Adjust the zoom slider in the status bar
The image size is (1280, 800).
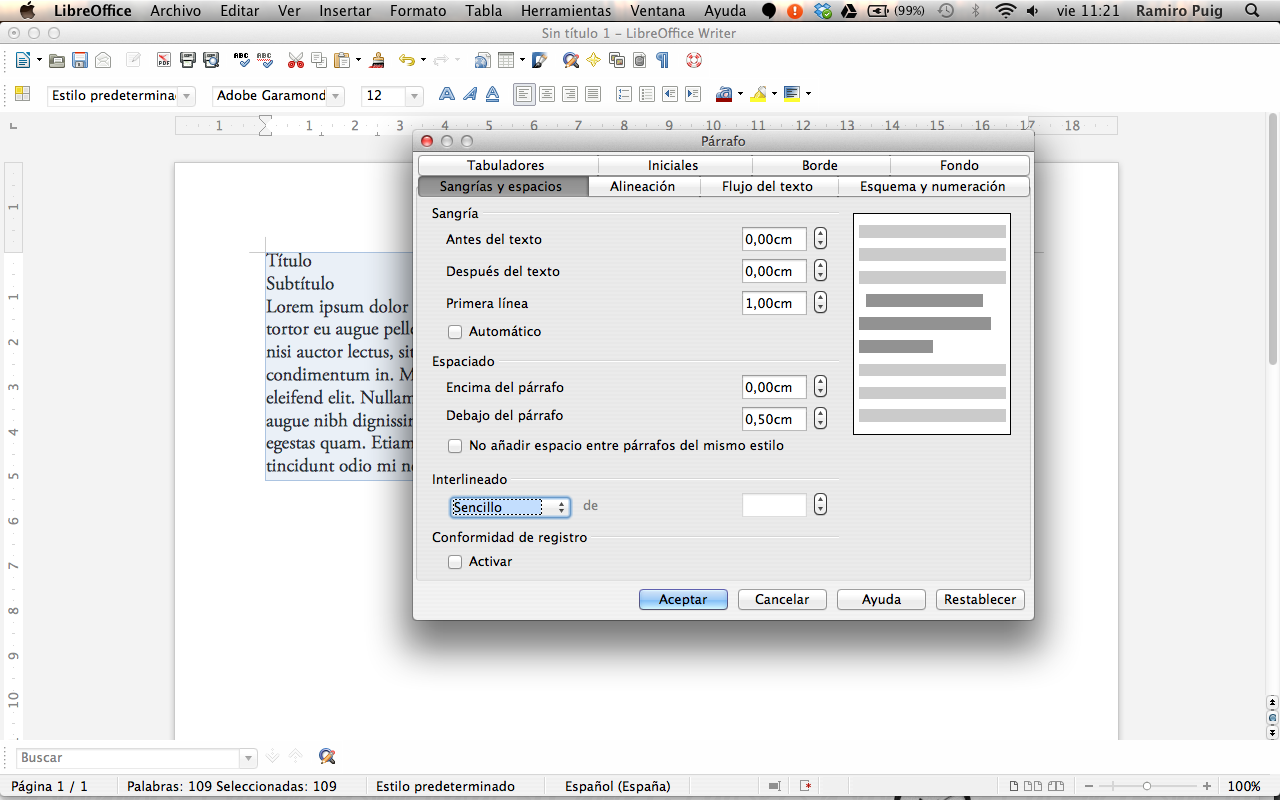pos(1145,786)
